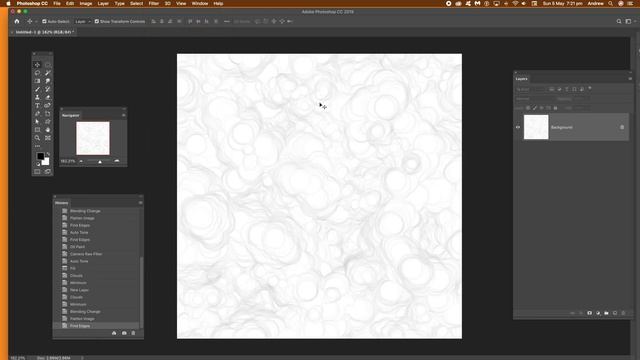The image size is (640, 360).
Task: Open the Window menu
Action: (x=200, y=3)
